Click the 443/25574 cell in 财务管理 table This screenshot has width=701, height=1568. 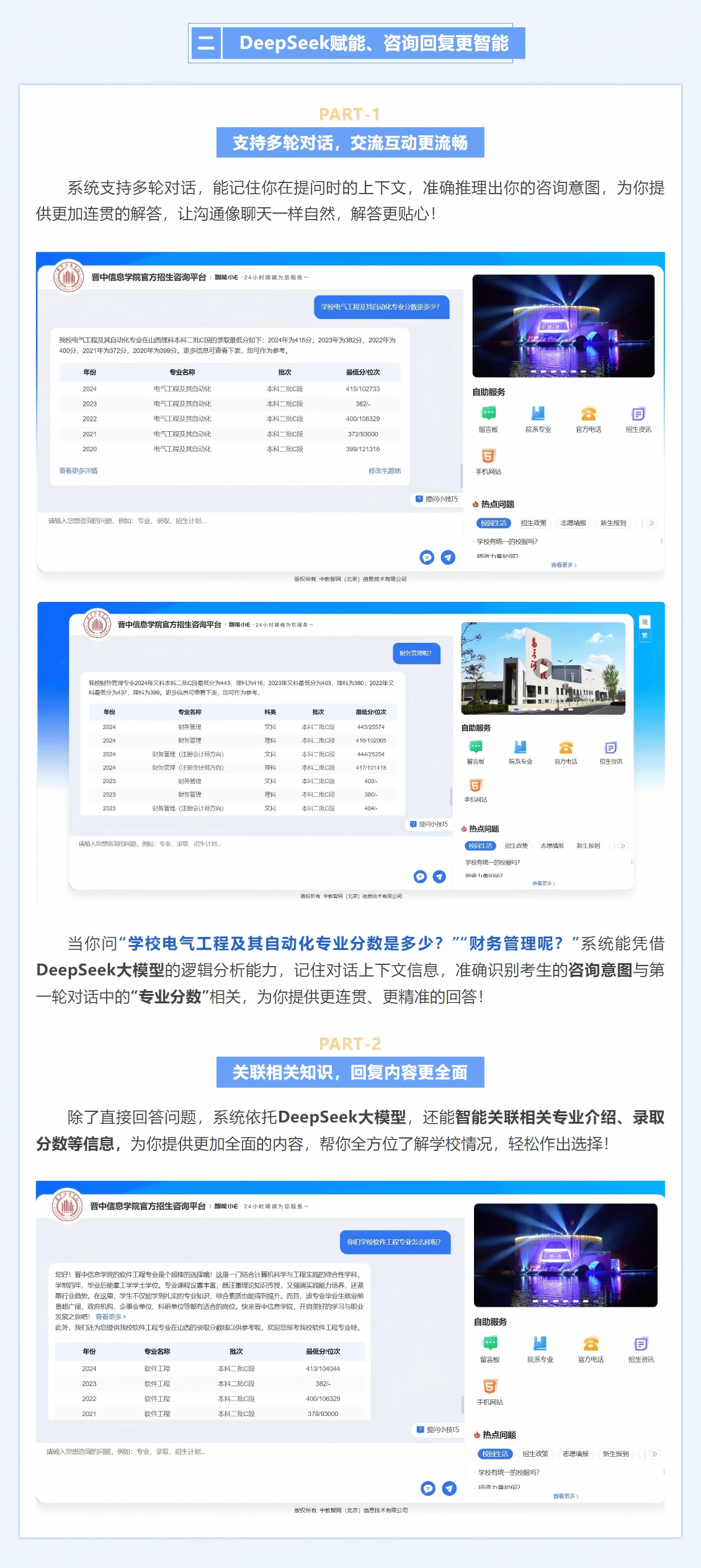(371, 727)
